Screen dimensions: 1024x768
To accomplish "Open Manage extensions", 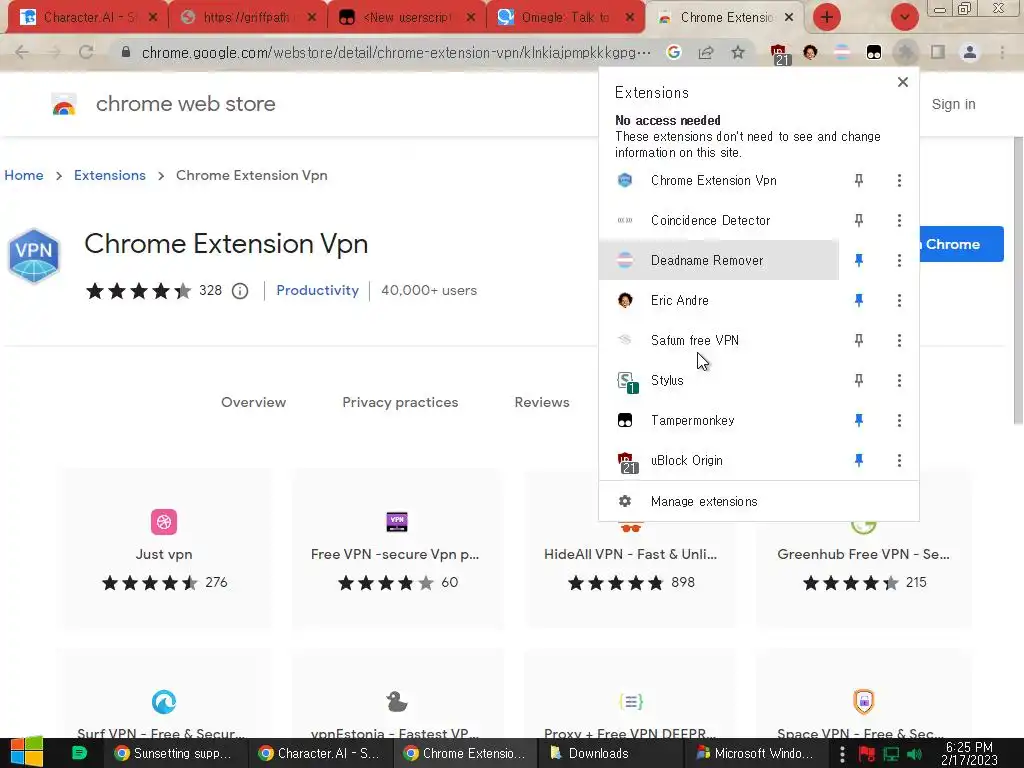I will pos(758,502).
